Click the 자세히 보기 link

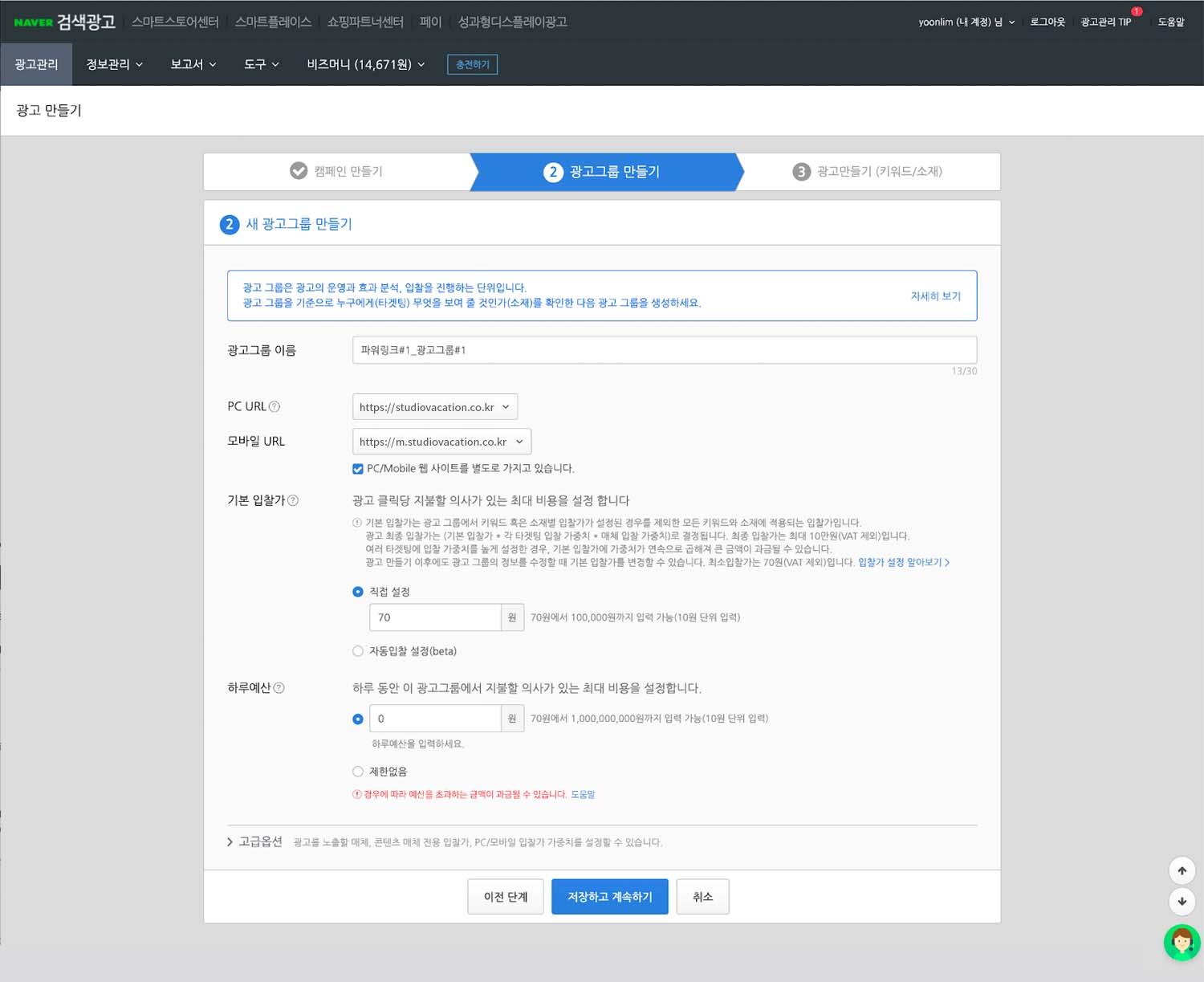click(x=935, y=296)
